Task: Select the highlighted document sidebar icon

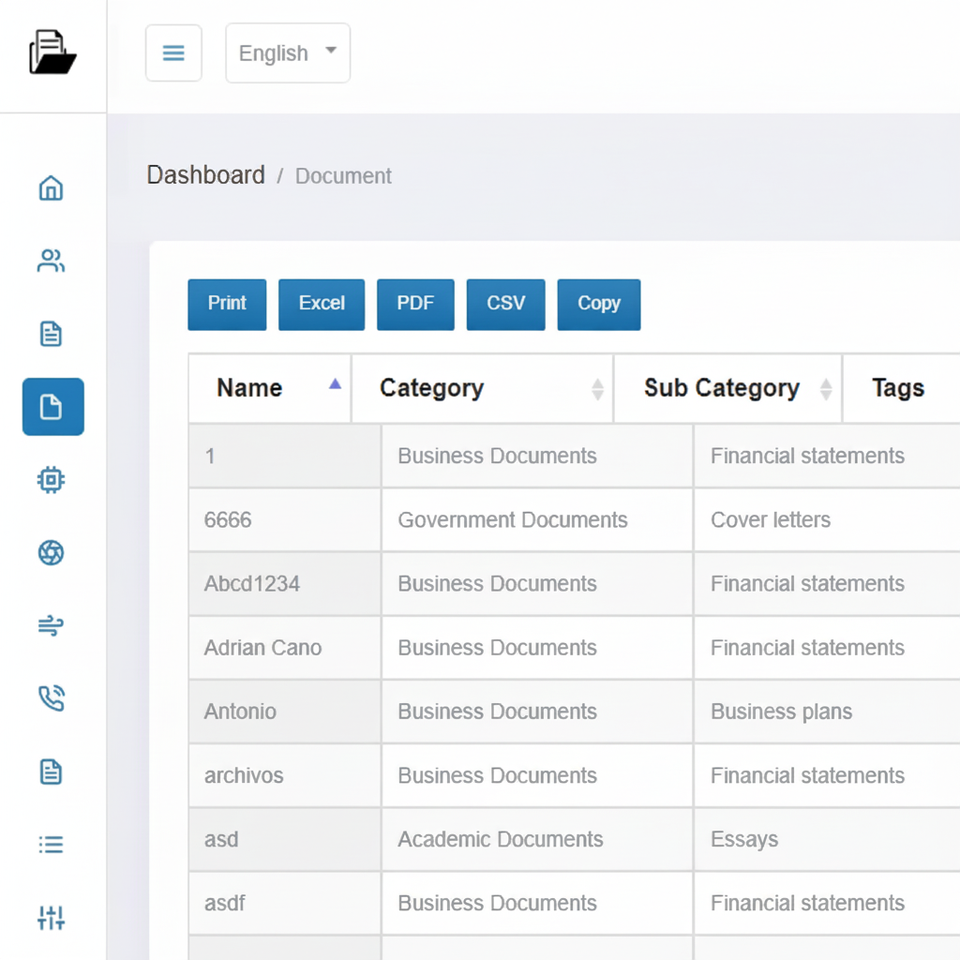Action: pos(52,407)
